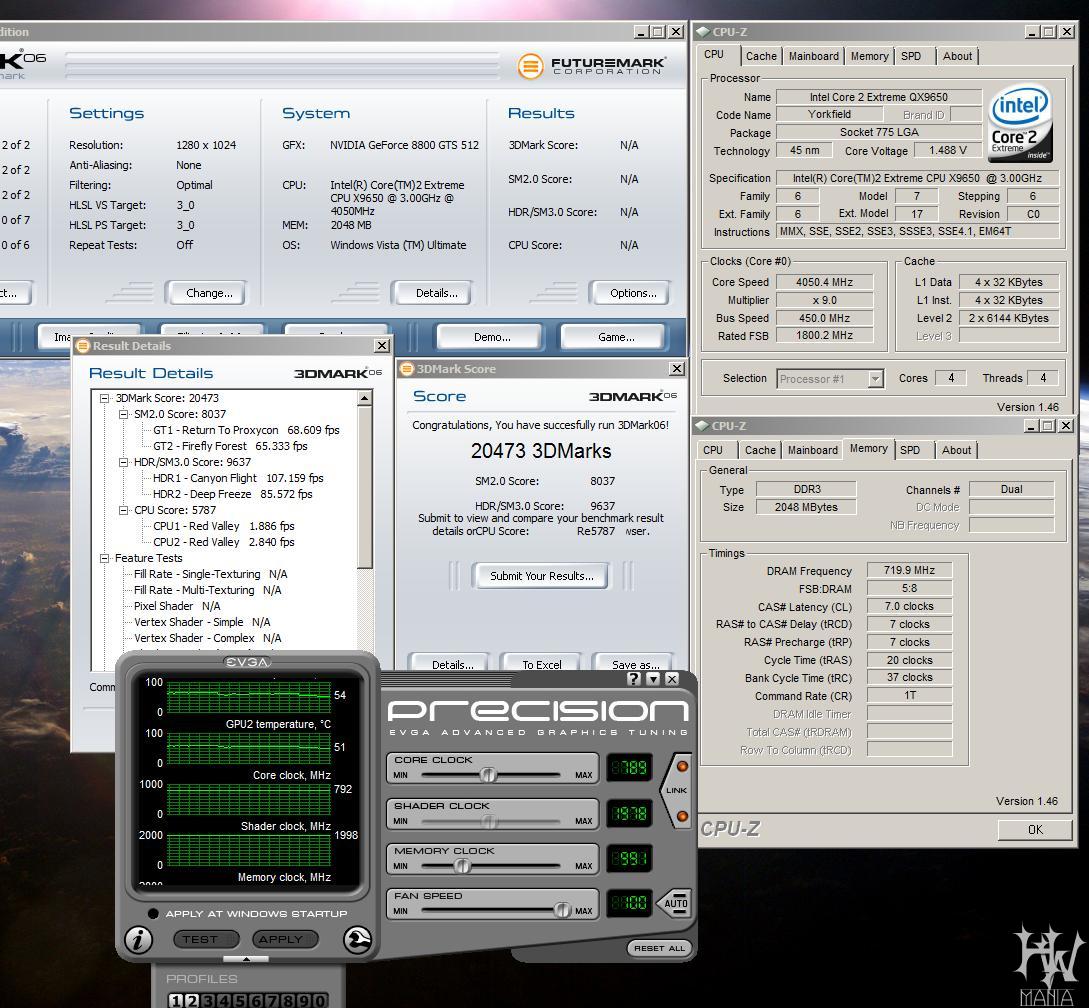Enable Apply at Windows Startup option
The height and width of the screenshot is (1008, 1089).
153,914
